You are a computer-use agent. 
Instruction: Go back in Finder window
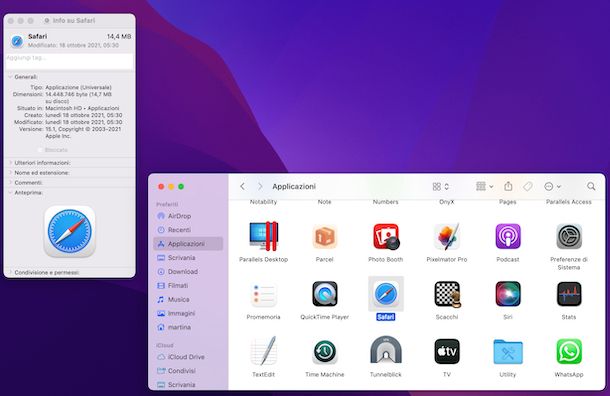coord(242,186)
